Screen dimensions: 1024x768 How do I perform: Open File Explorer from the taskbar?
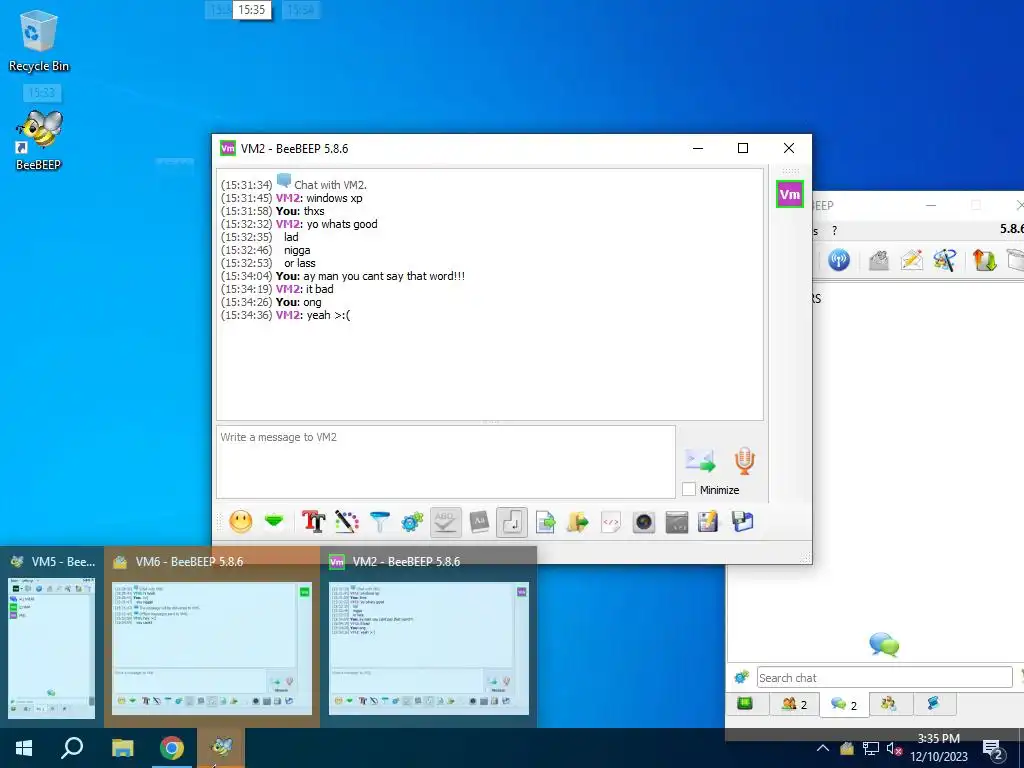[122, 748]
